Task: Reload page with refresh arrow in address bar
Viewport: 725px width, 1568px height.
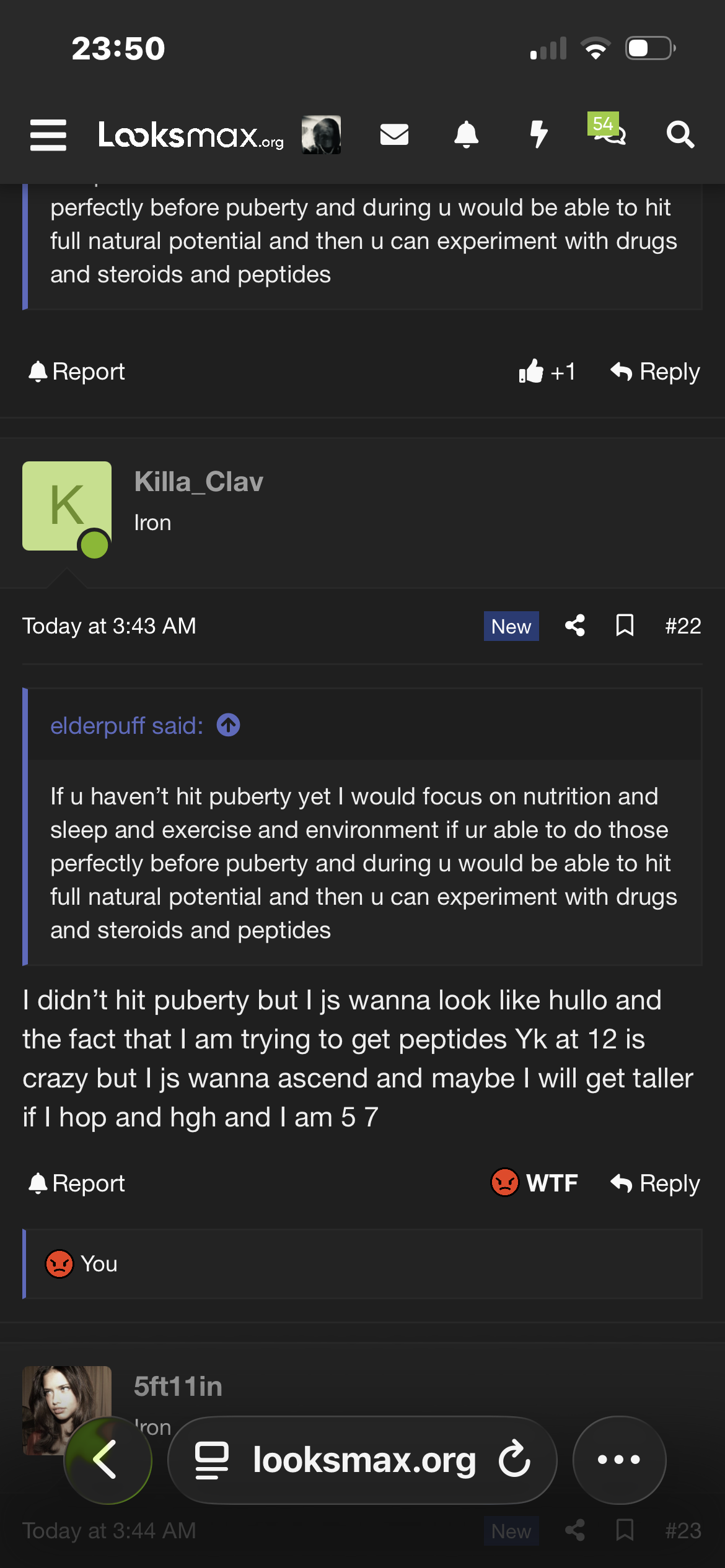Action: point(515,1460)
